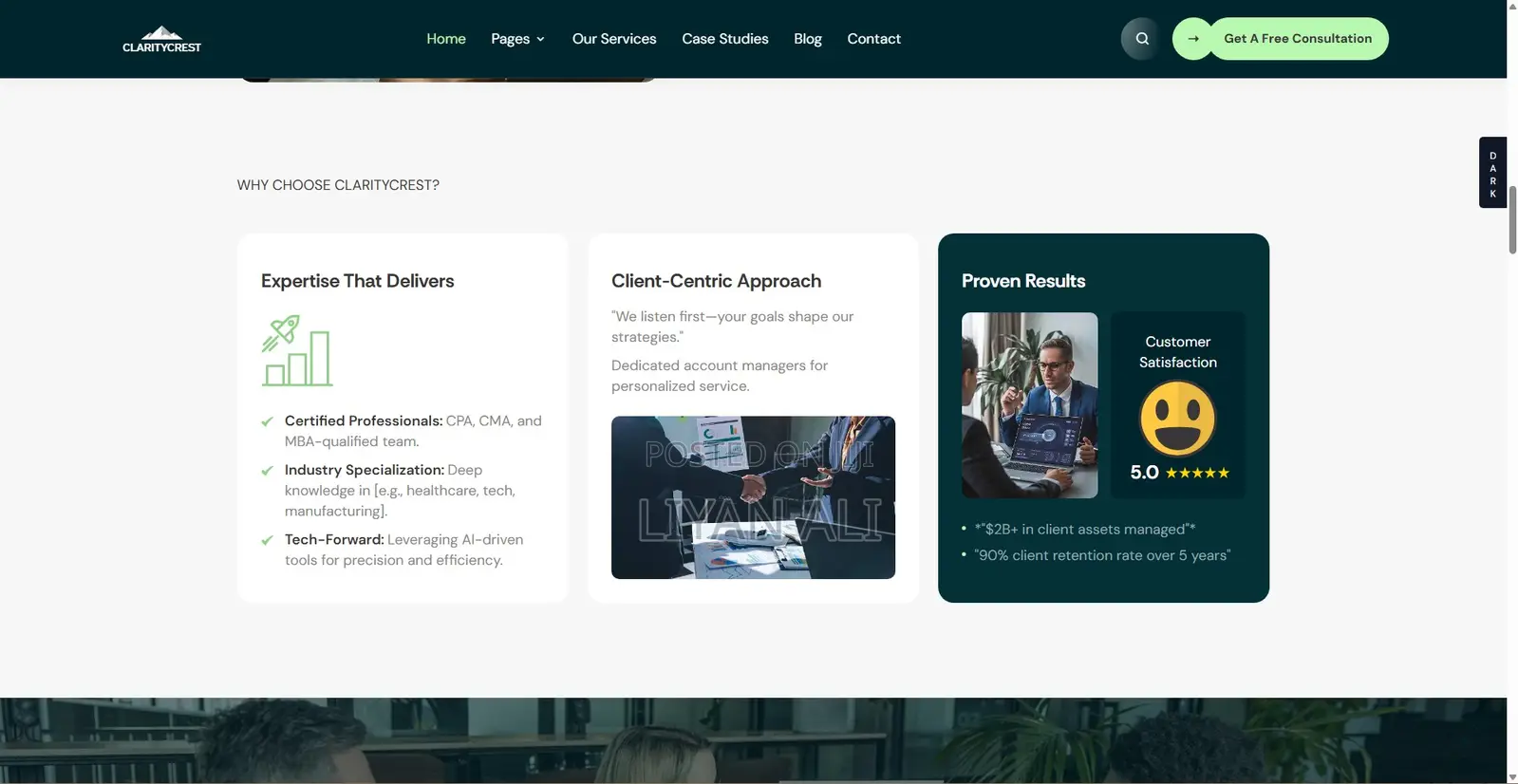Click the Proven Results heading

1023,281
